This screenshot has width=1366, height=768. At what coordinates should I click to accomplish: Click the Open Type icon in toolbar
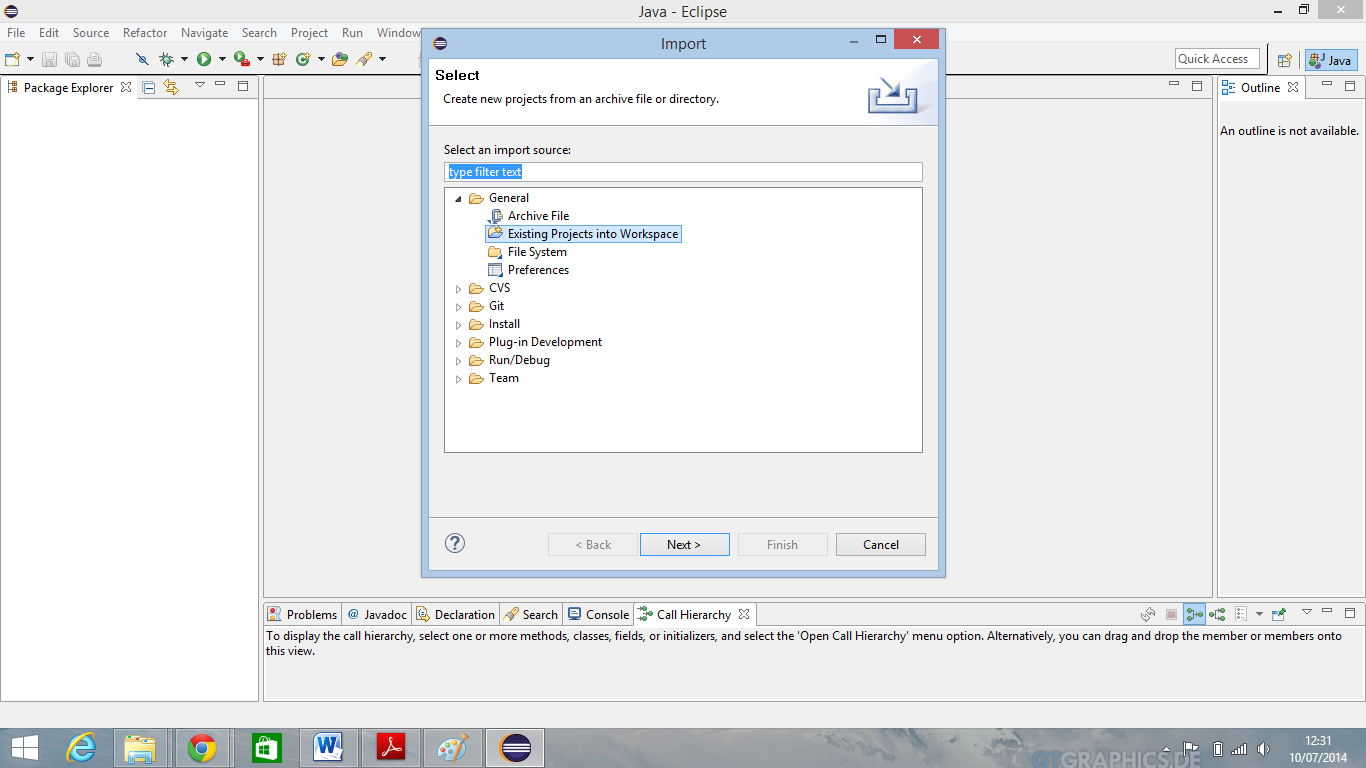(340, 60)
